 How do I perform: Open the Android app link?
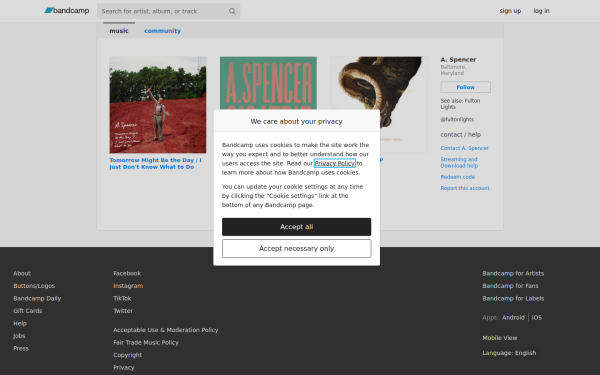(513, 318)
